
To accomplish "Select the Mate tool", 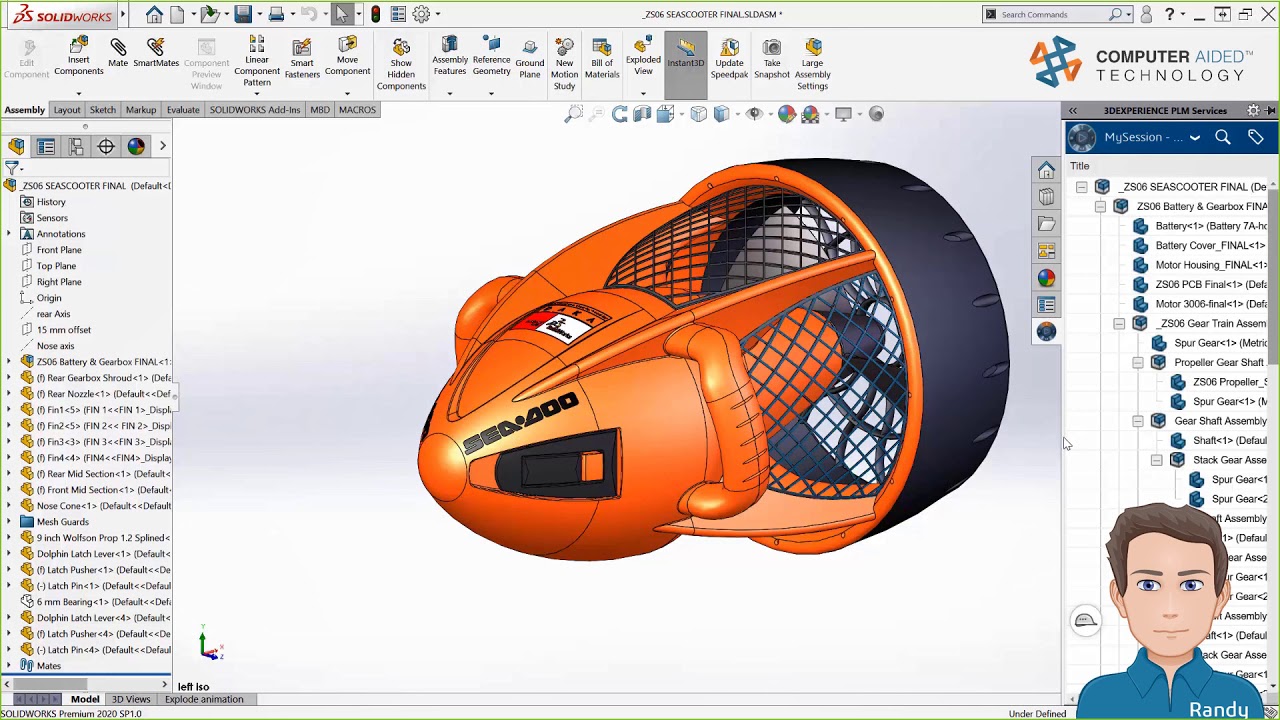I will point(118,53).
